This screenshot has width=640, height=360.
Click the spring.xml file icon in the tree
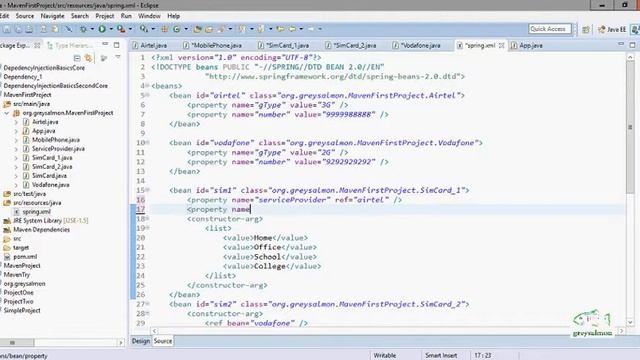coord(17,212)
